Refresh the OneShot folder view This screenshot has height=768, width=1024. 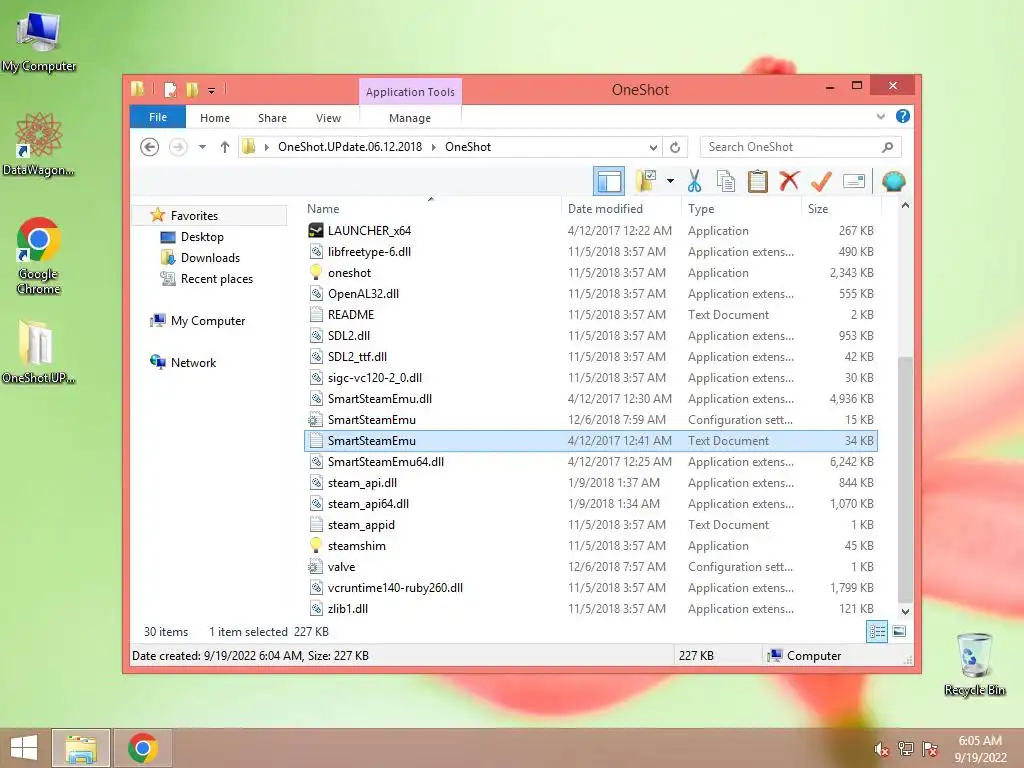point(675,147)
